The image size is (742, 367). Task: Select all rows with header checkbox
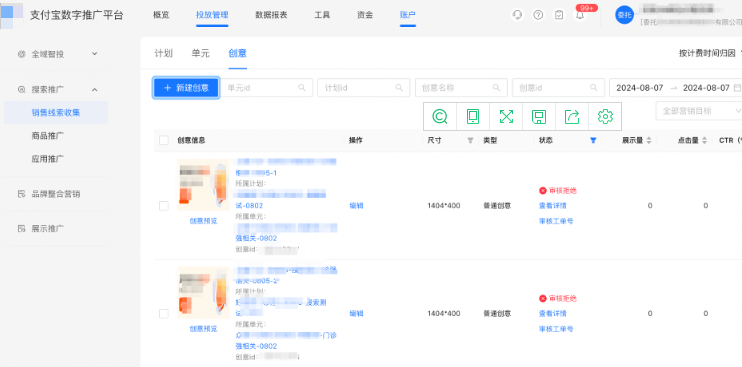pyautogui.click(x=164, y=140)
